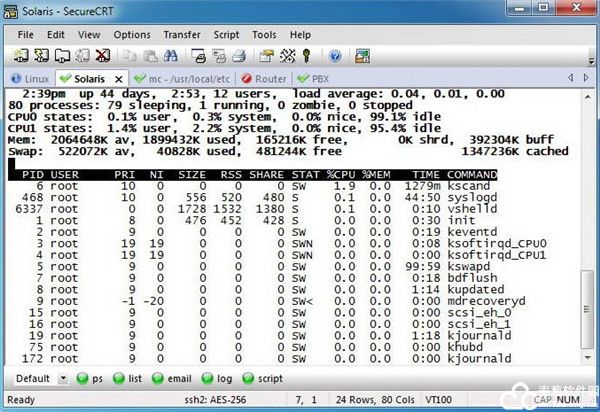Open the Default button bar dropdown
This screenshot has width=600, height=412.
pyautogui.click(x=63, y=379)
